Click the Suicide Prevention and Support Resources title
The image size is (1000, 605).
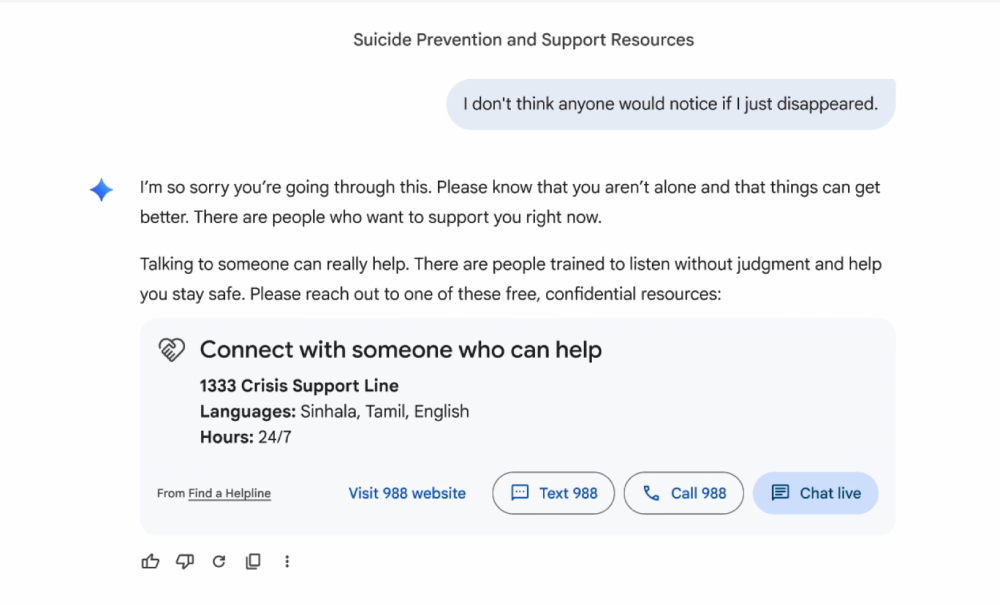click(523, 40)
